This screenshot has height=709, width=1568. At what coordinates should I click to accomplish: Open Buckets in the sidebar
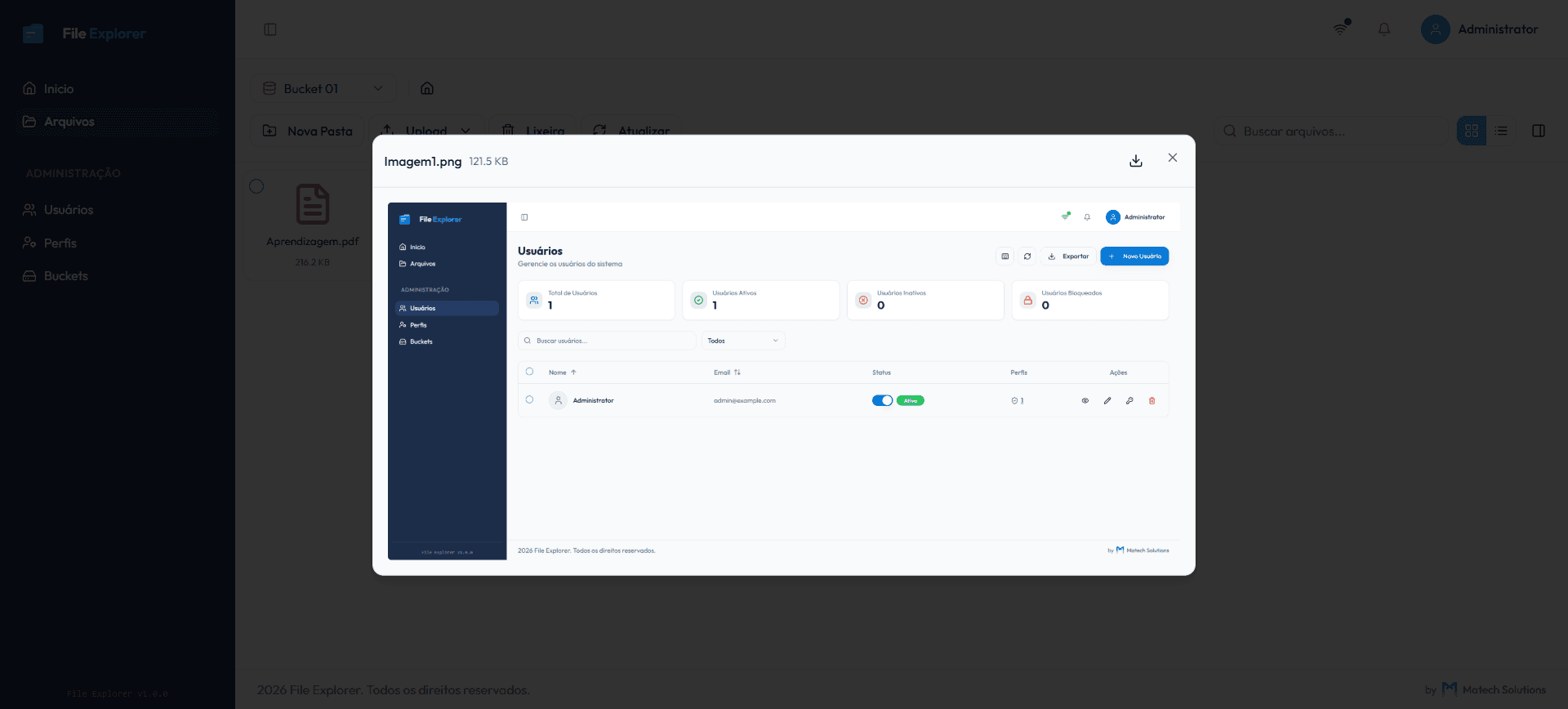pos(118,276)
